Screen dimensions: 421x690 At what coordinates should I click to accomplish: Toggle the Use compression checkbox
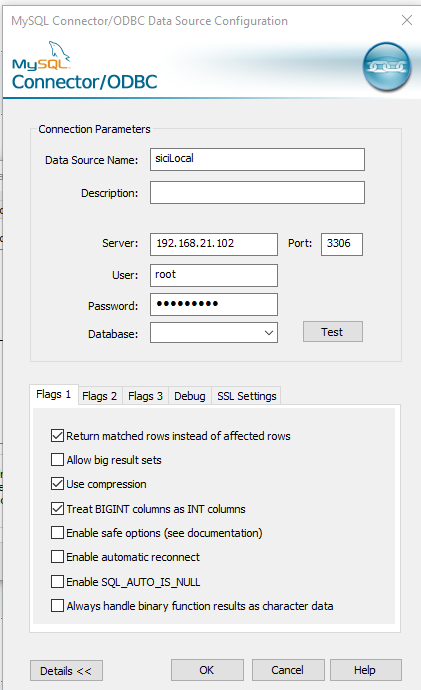tap(57, 484)
